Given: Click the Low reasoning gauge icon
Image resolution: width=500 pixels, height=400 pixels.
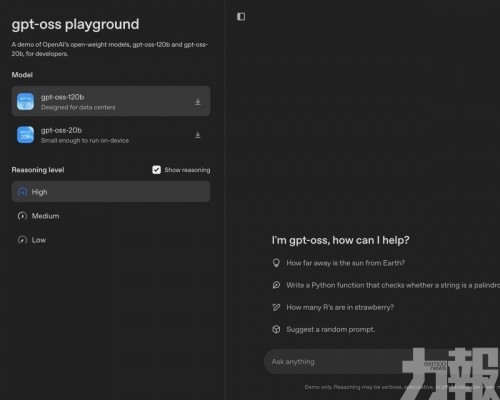Looking at the screenshot, I should point(22,240).
